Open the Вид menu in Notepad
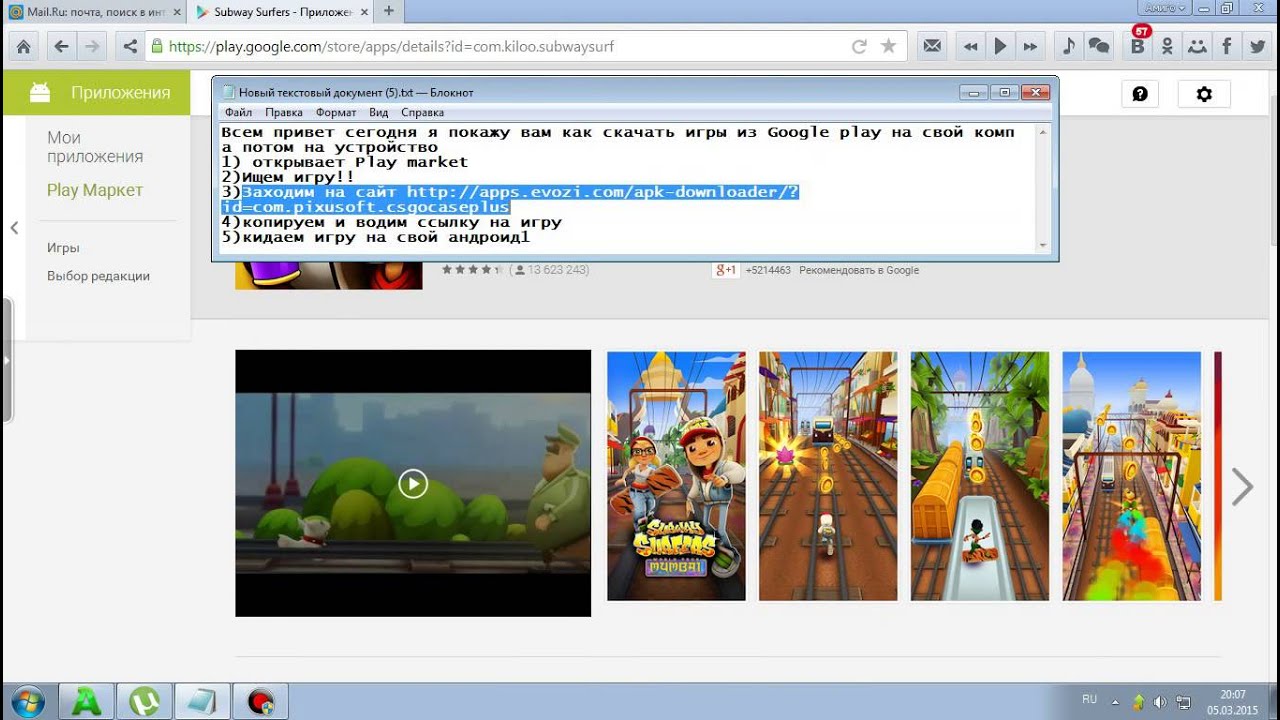1280x720 pixels. tap(378, 113)
